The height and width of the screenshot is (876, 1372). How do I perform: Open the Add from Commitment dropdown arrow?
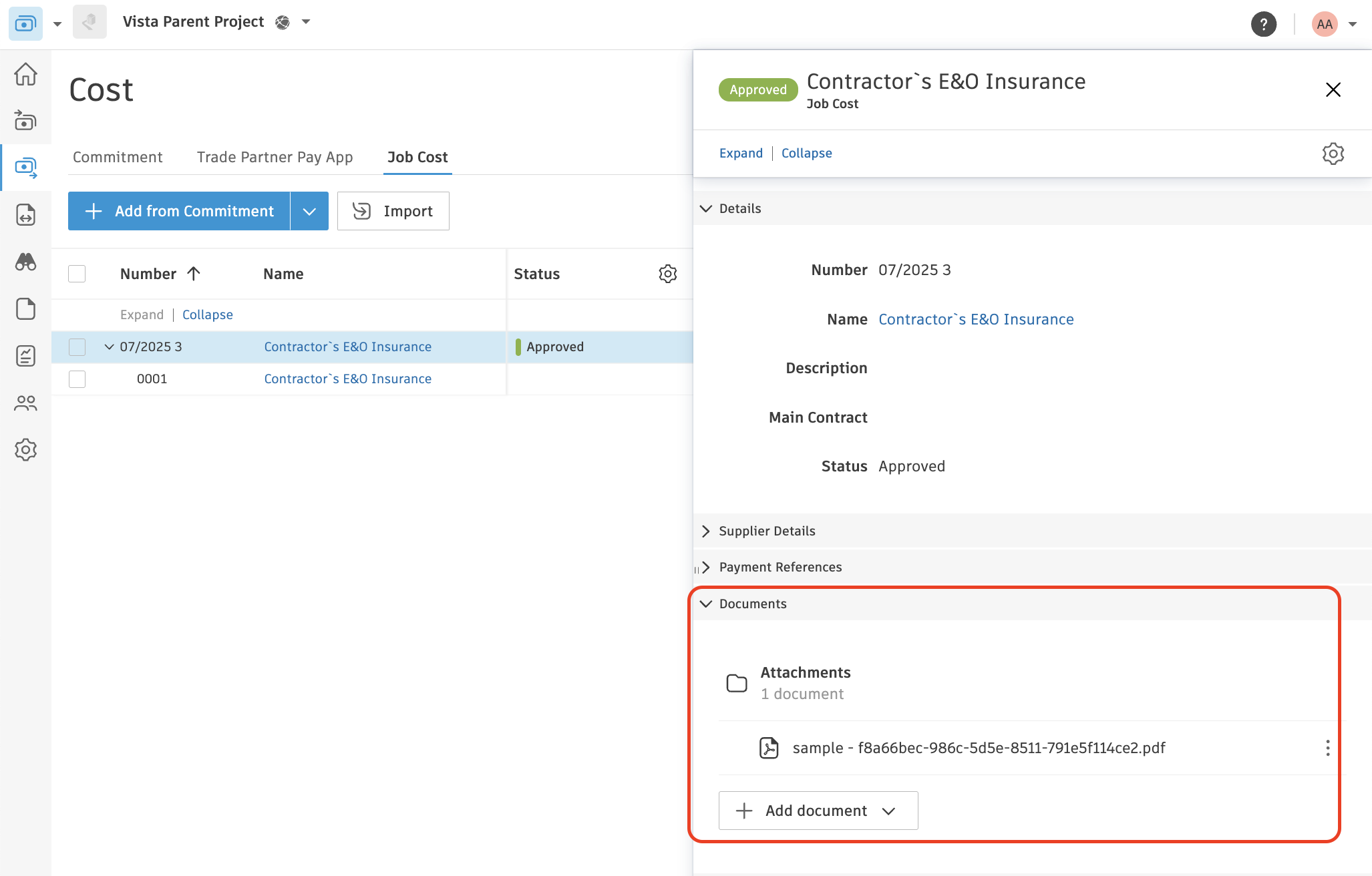(x=309, y=211)
